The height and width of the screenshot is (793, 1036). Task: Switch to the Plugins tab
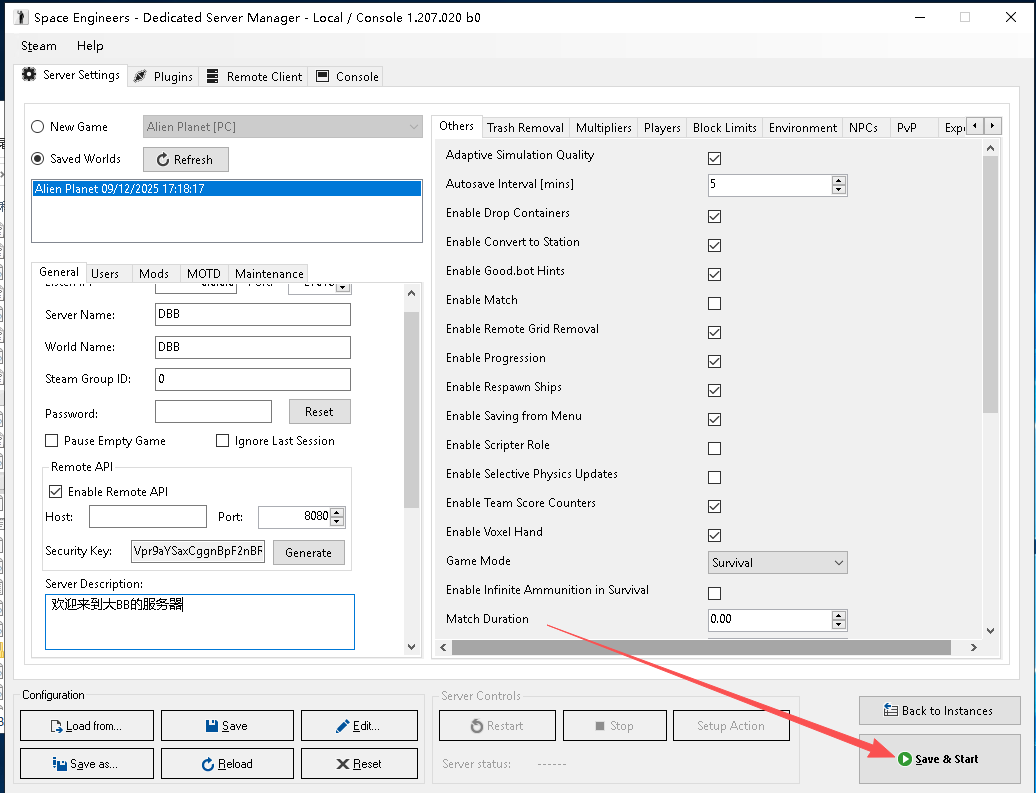[x=163, y=77]
